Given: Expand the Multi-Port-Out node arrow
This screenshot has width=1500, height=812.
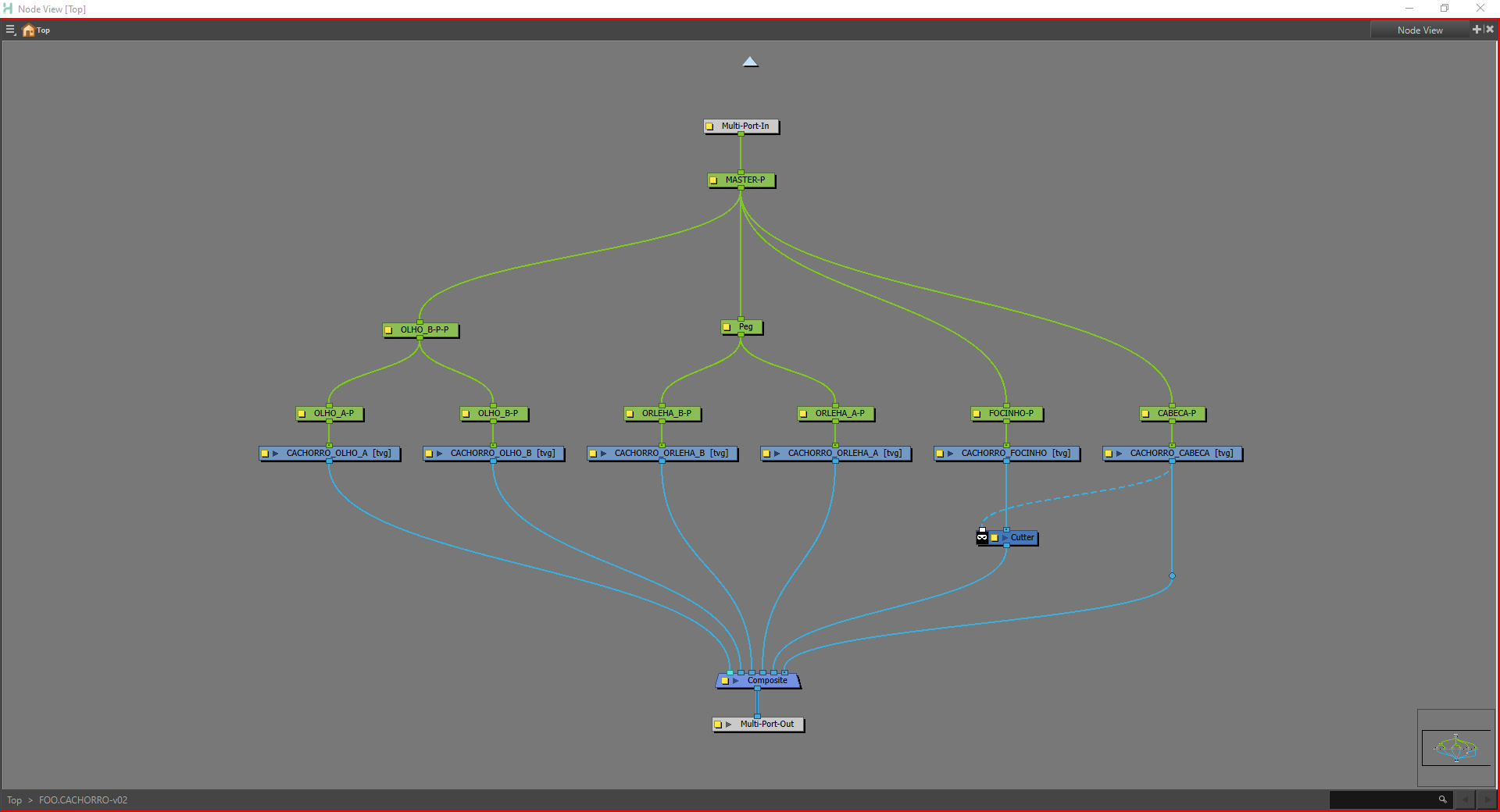Looking at the screenshot, I should [729, 725].
